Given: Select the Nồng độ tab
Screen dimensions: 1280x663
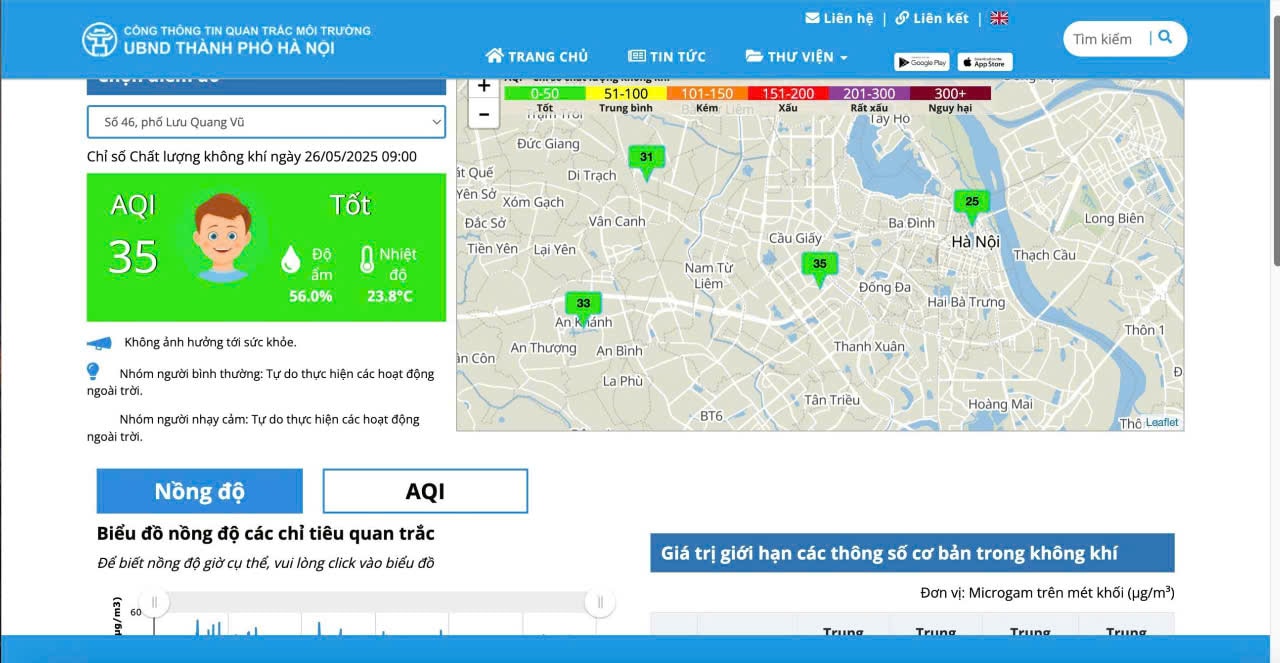Looking at the screenshot, I should point(199,491).
